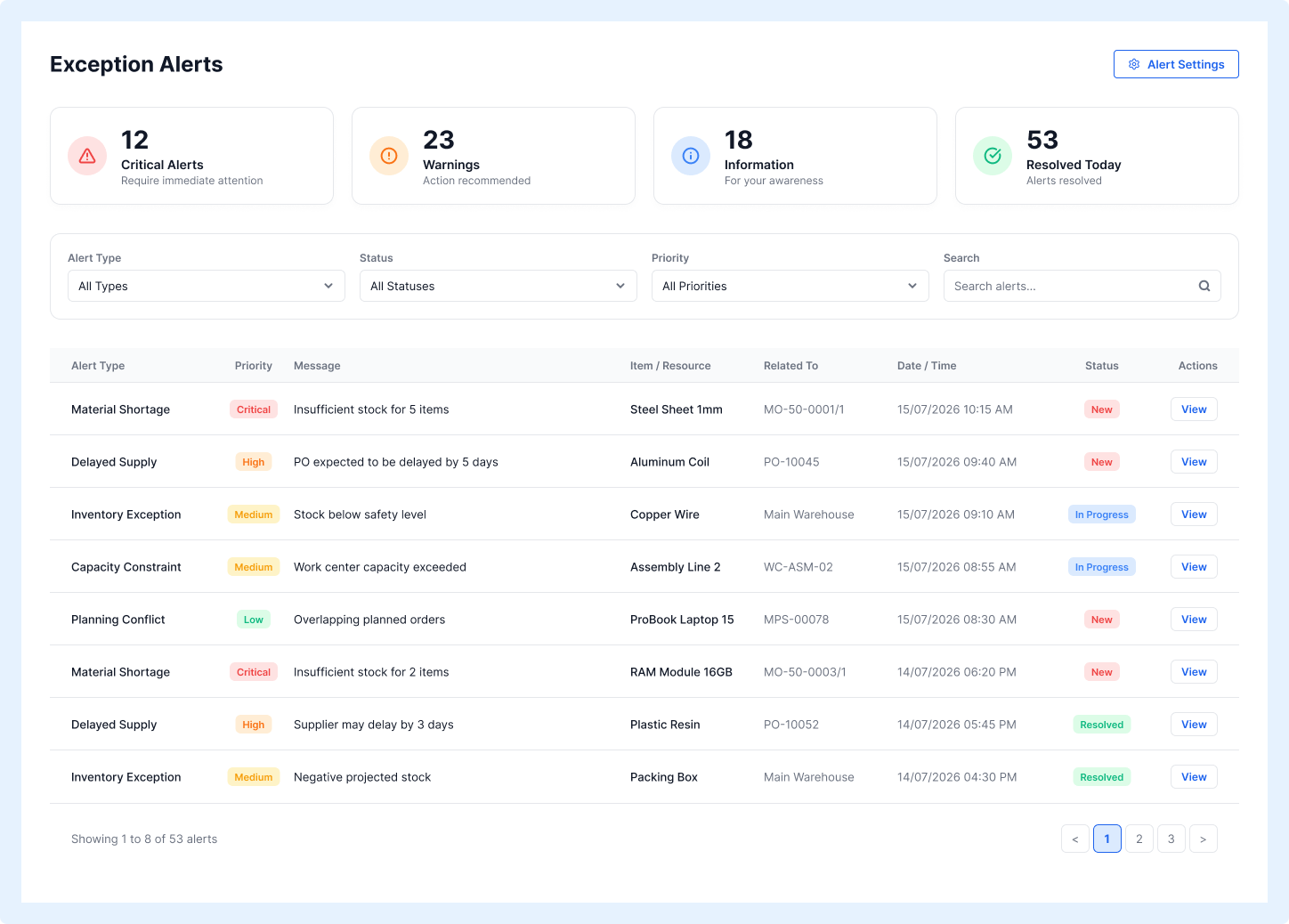View the Aluminum Coil delayed supply alert
The width and height of the screenshot is (1289, 924).
point(1194,462)
